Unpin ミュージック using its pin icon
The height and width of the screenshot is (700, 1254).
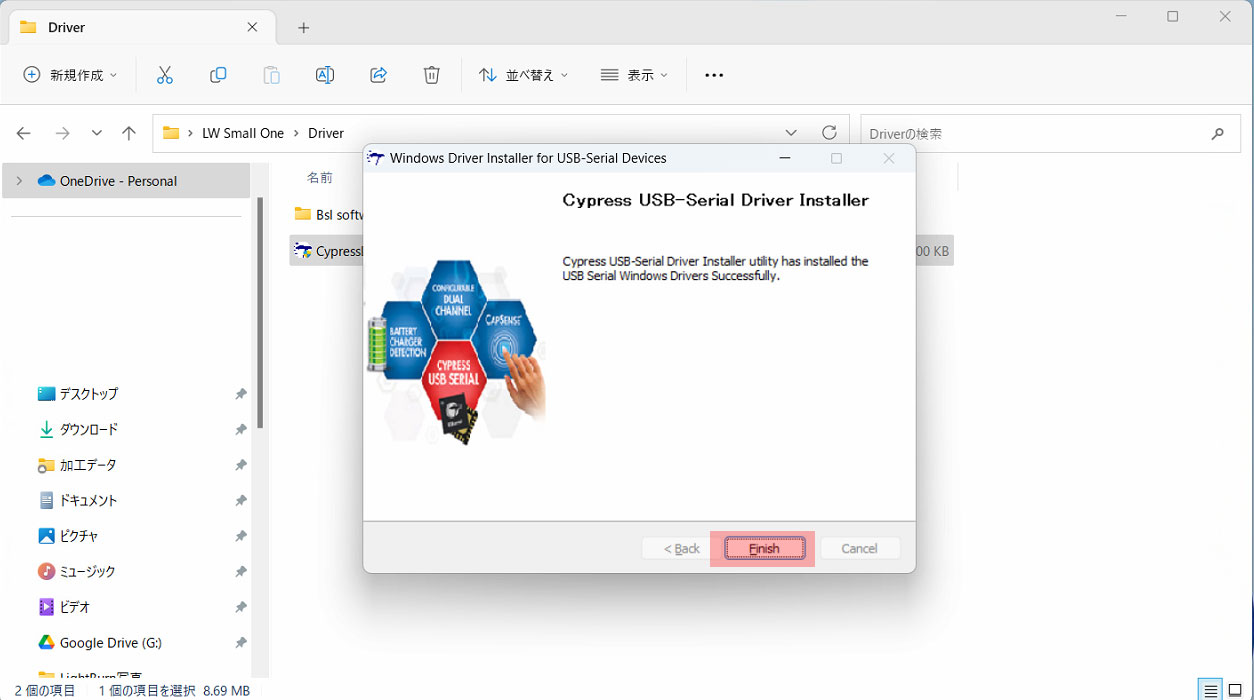point(241,571)
